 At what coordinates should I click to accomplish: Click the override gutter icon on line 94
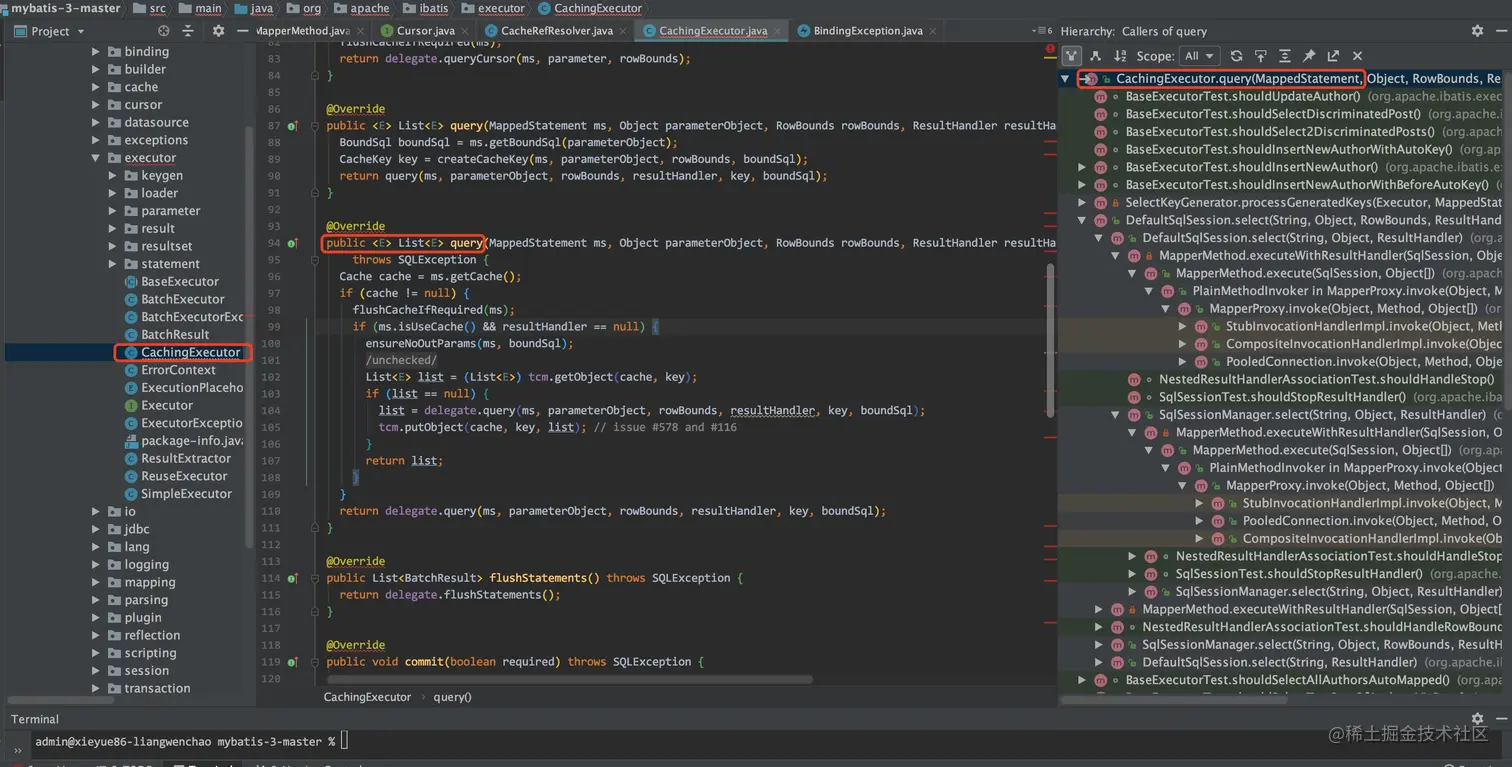[x=293, y=244]
